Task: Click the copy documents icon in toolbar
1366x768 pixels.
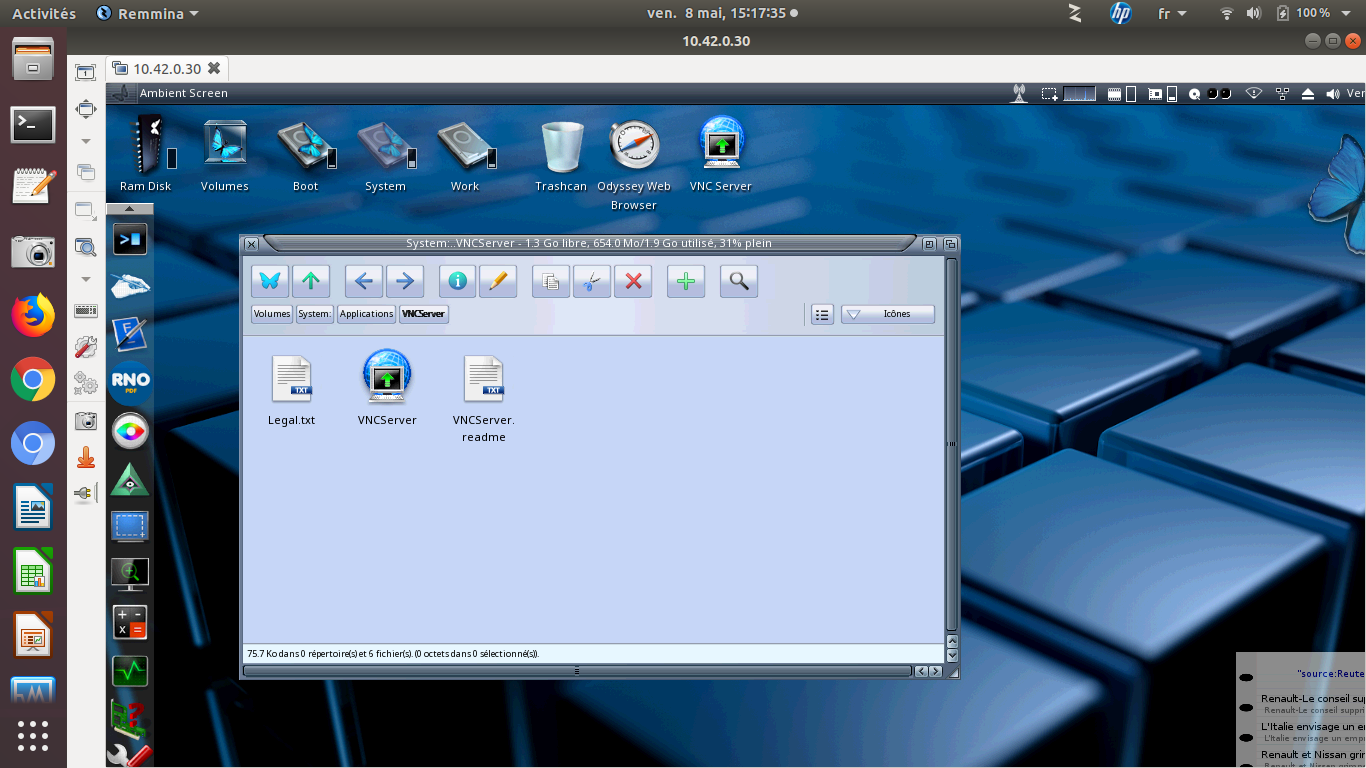Action: (551, 281)
